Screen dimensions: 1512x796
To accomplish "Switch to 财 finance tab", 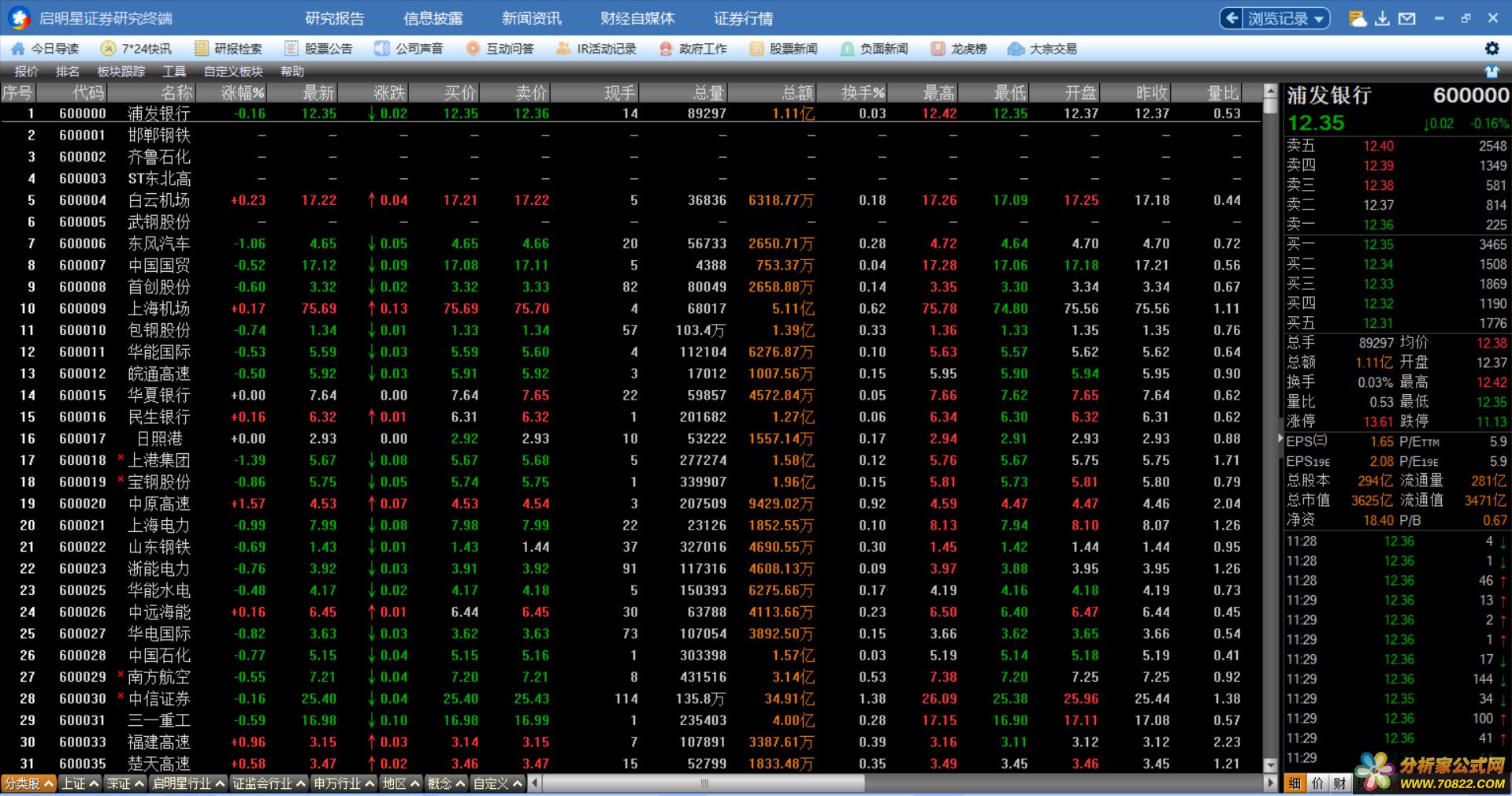I will pos(1339,783).
